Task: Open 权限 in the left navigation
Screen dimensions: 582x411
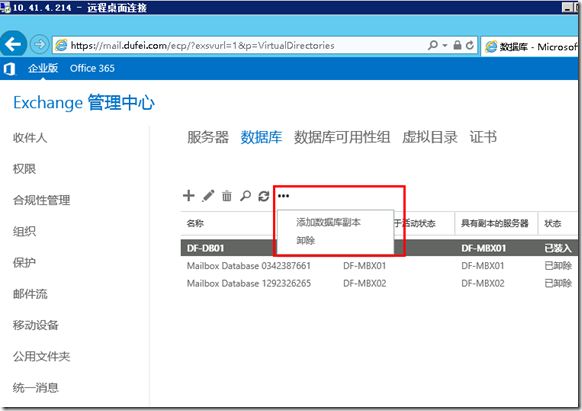Action: (24, 169)
